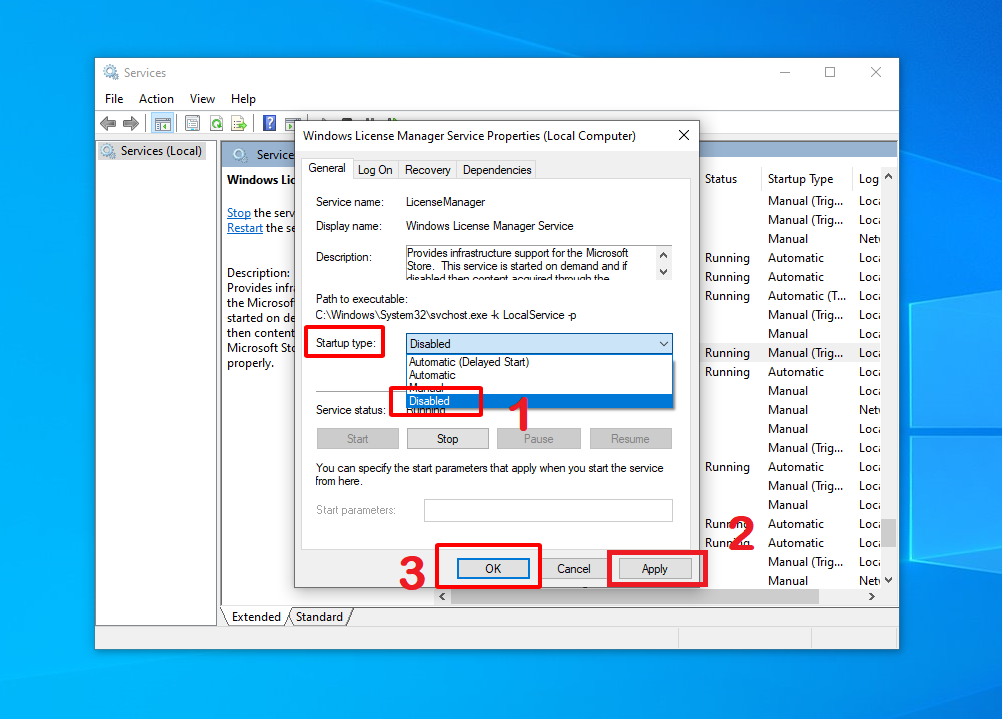Image resolution: width=1002 pixels, height=719 pixels.
Task: Click the Start service button
Action: [357, 439]
